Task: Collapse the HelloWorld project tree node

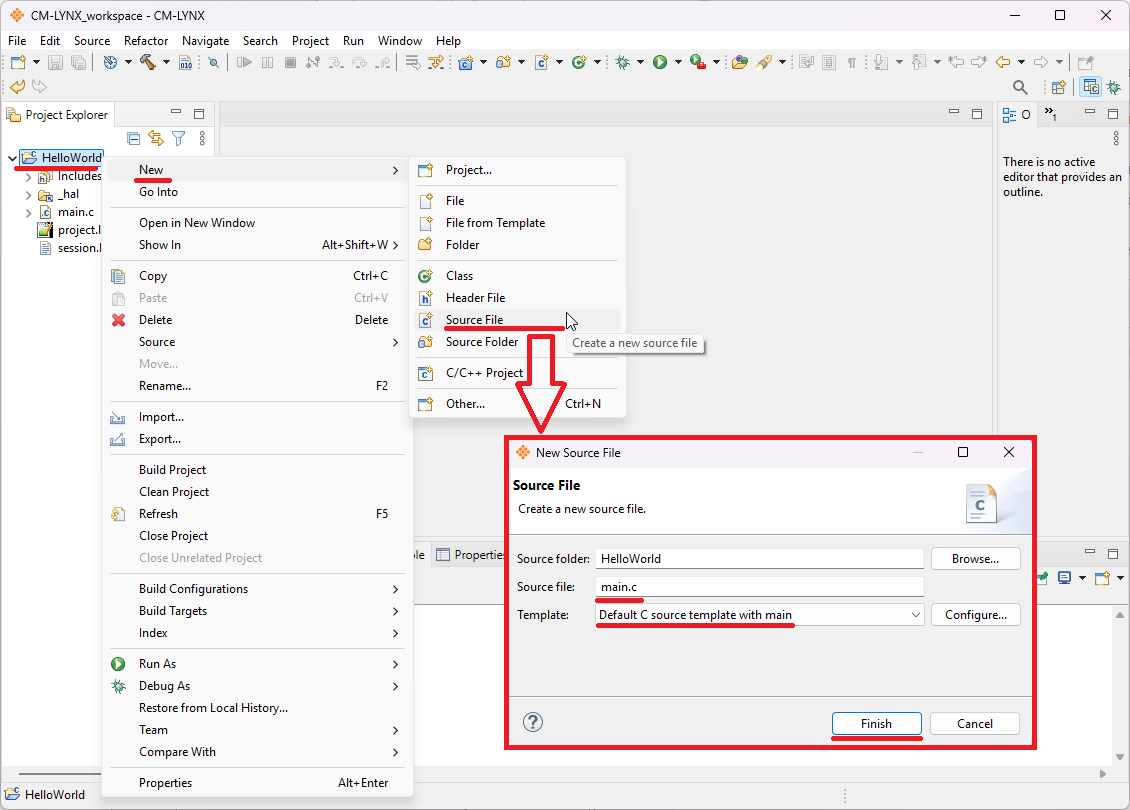Action: click(11, 158)
